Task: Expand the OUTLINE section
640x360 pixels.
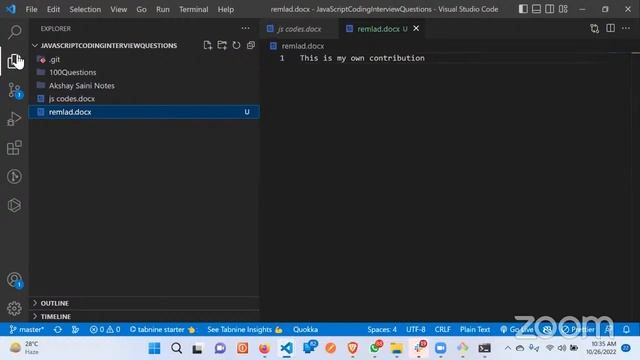Action: tap(144, 303)
